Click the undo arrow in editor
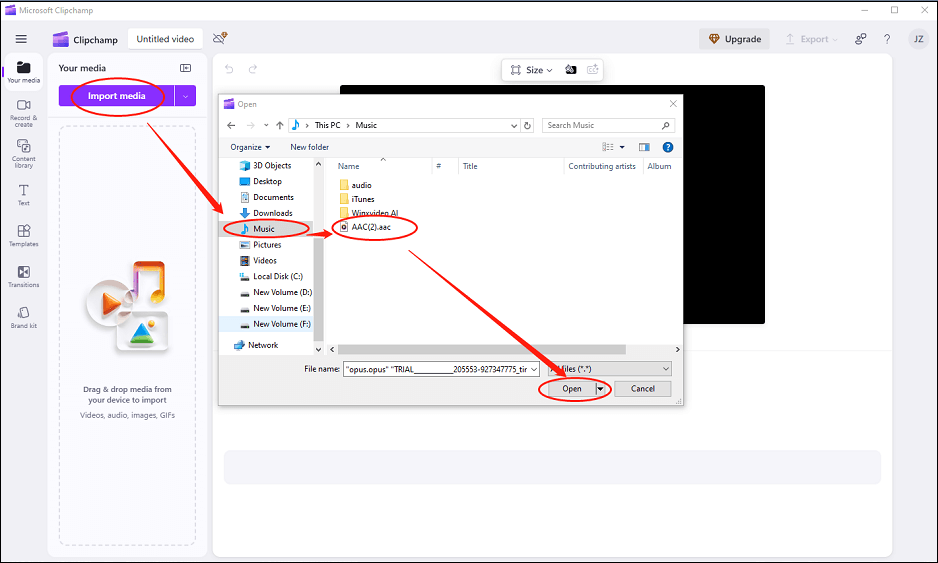This screenshot has height=563, width=938. (x=229, y=69)
